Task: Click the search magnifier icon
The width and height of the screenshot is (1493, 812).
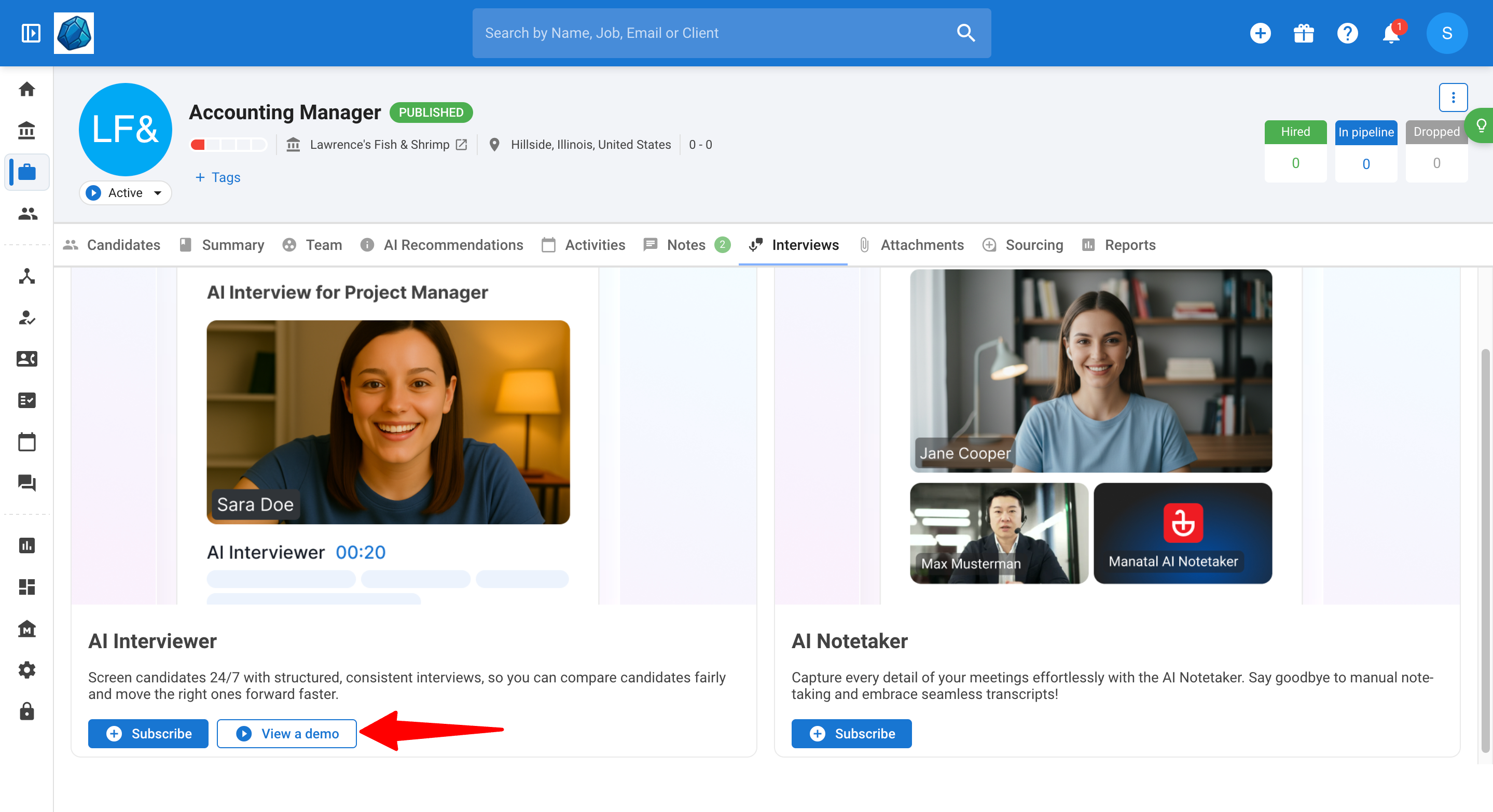Action: [x=965, y=33]
